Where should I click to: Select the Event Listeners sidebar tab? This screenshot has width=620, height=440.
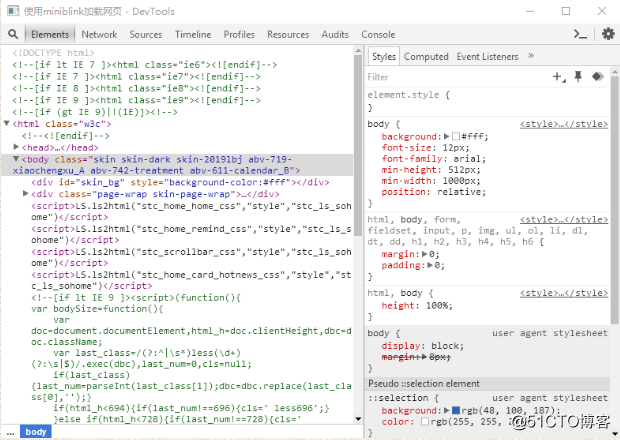pyautogui.click(x=487, y=57)
